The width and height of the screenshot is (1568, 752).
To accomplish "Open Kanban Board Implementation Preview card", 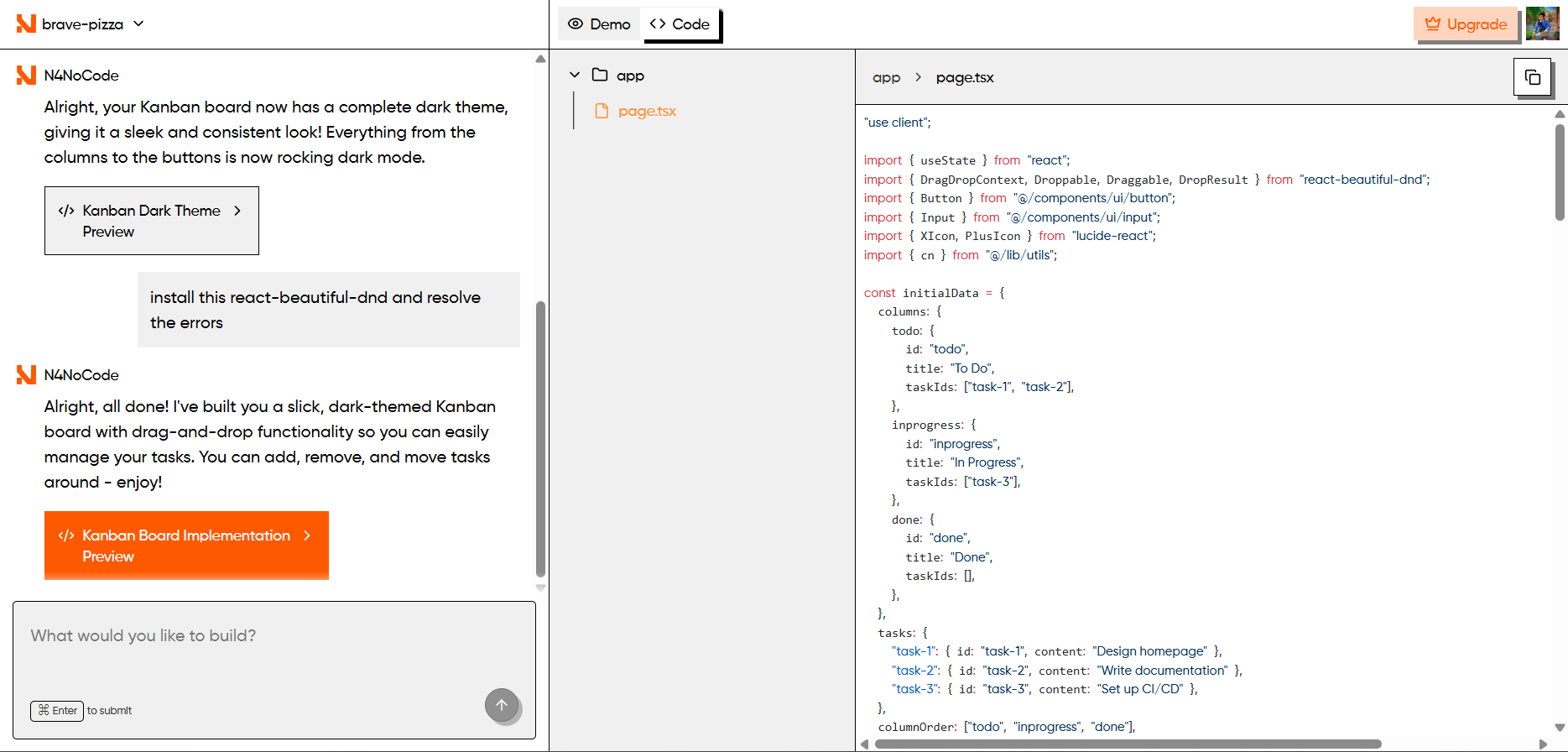I will (x=186, y=546).
